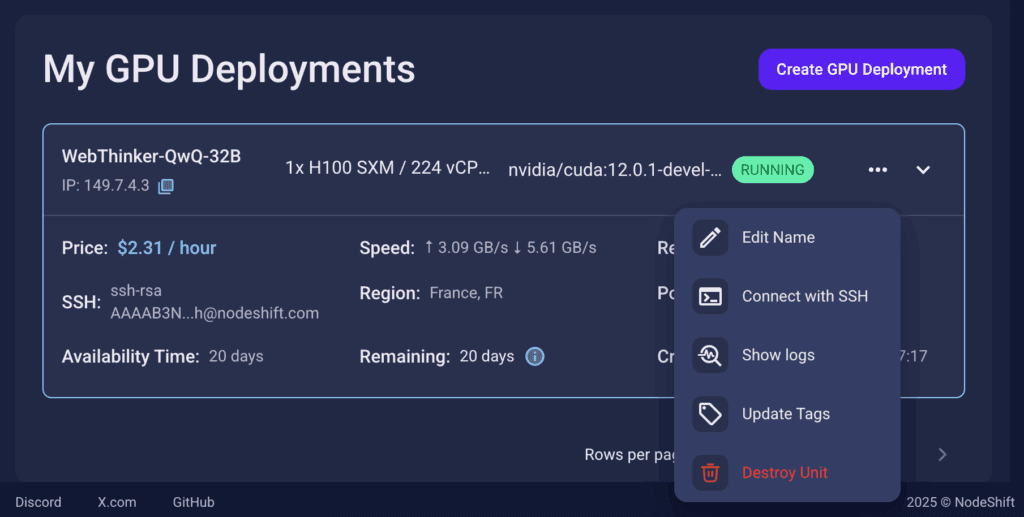Click the $2.31 / hour price
Image resolution: width=1024 pixels, height=517 pixels.
point(167,248)
